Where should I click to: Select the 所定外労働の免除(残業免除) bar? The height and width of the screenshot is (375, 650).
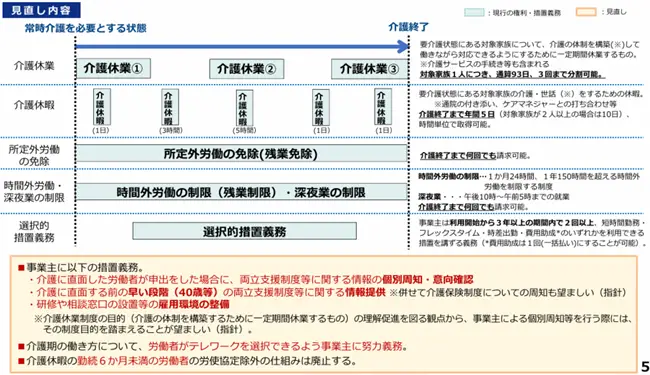coord(241,153)
